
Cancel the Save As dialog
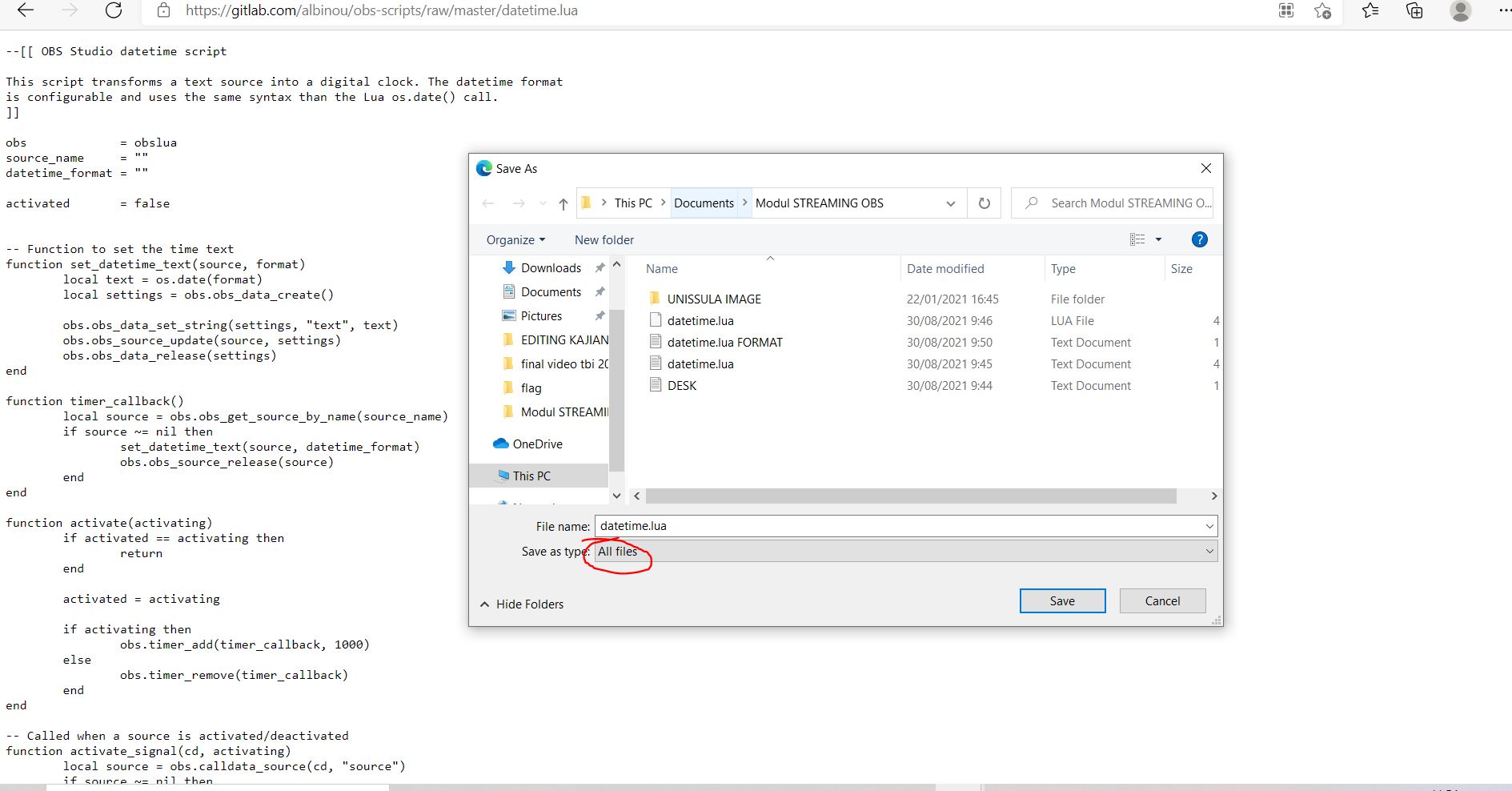point(1162,600)
